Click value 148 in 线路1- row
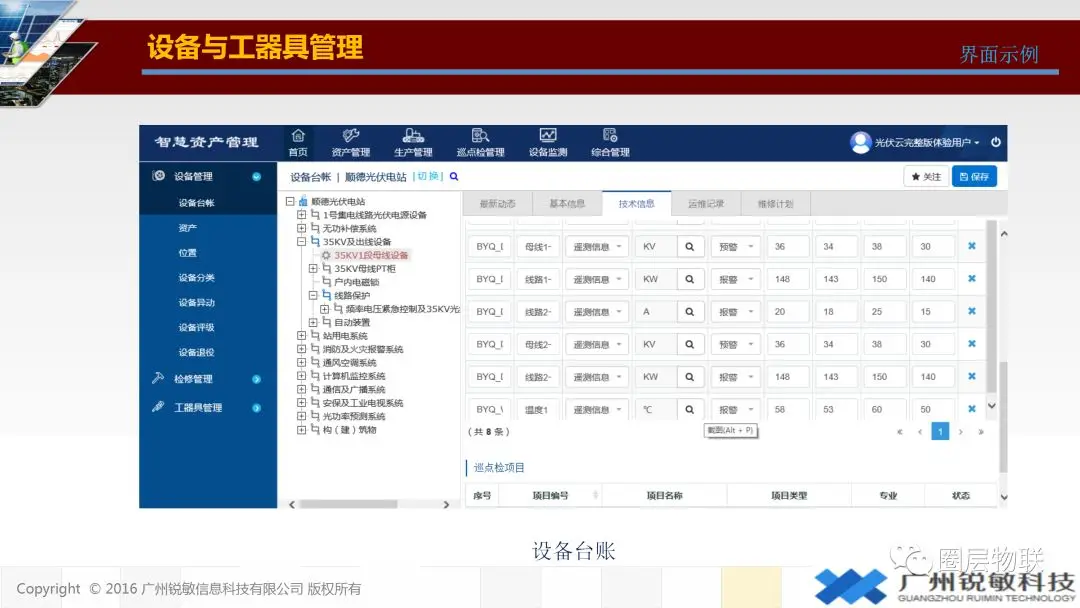Screen dimensions: 1080x608 [x=788, y=279]
